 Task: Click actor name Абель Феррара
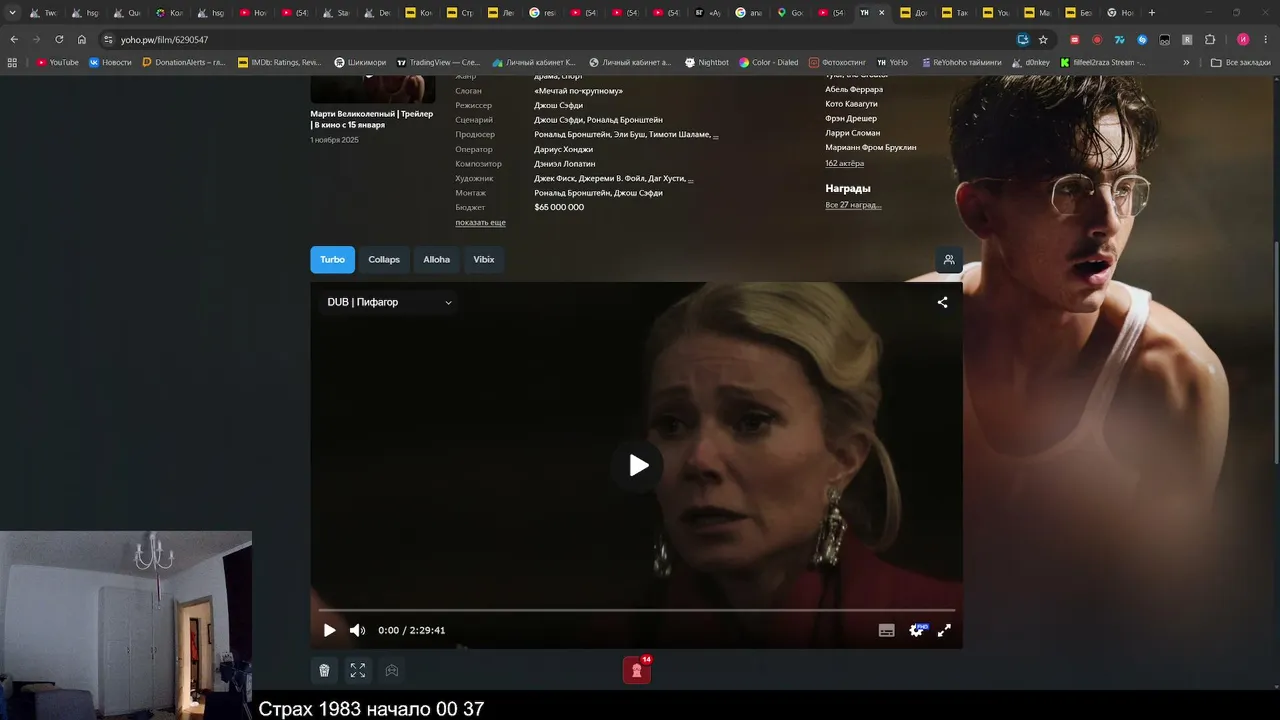854,90
